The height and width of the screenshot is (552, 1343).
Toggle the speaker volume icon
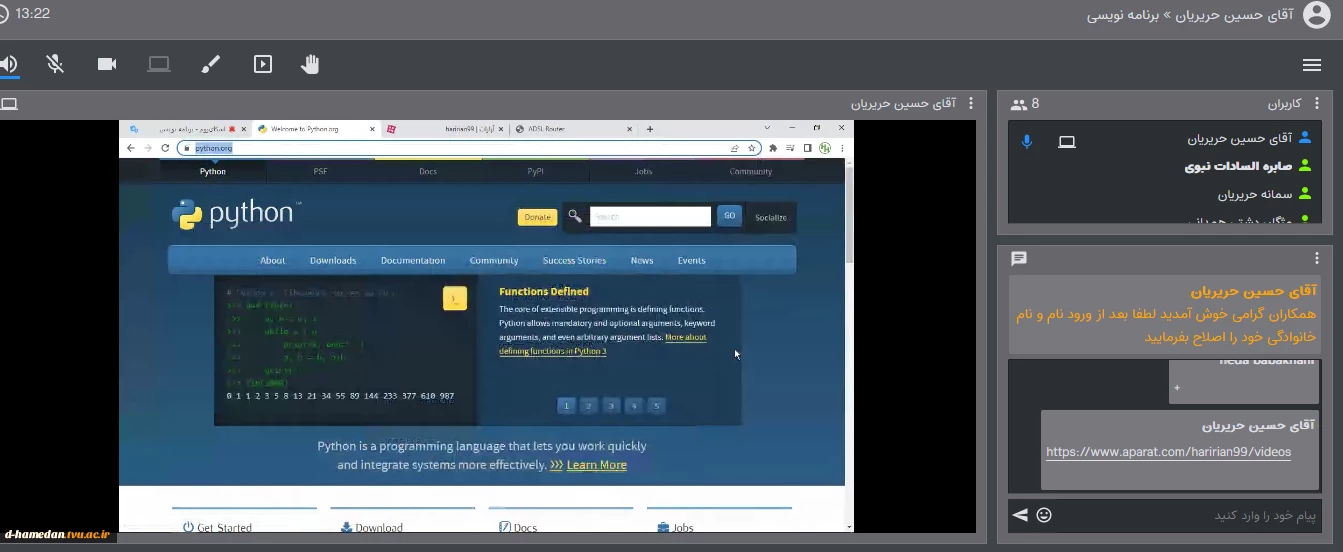pos(8,65)
